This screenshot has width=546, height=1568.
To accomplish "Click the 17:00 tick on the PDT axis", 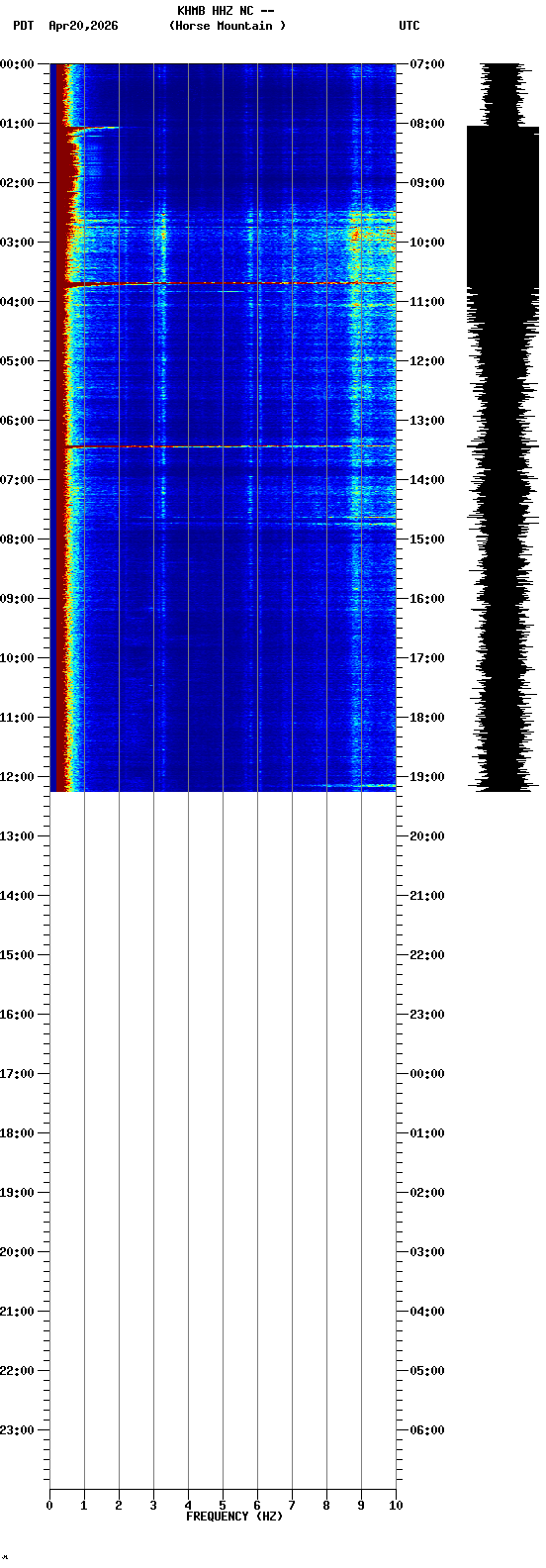I will coord(18,1074).
